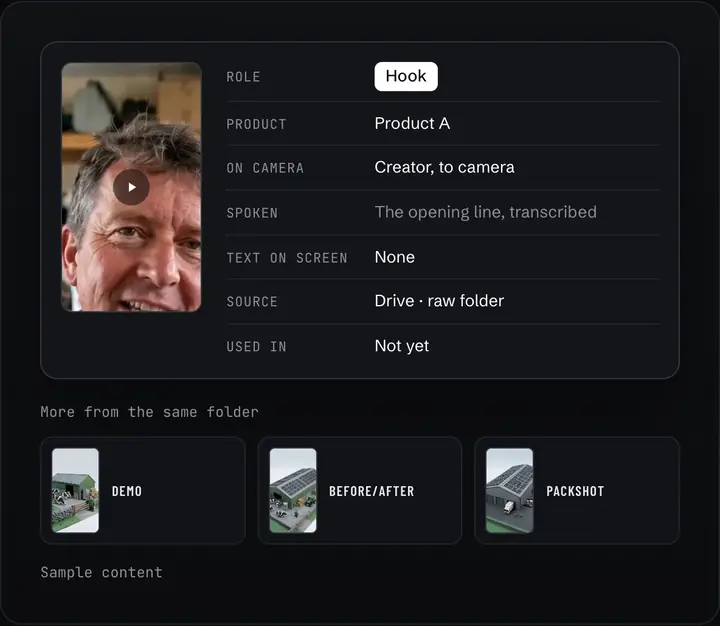The image size is (720, 626).
Task: Select the DEMO farm thumbnail image
Action: click(x=75, y=491)
